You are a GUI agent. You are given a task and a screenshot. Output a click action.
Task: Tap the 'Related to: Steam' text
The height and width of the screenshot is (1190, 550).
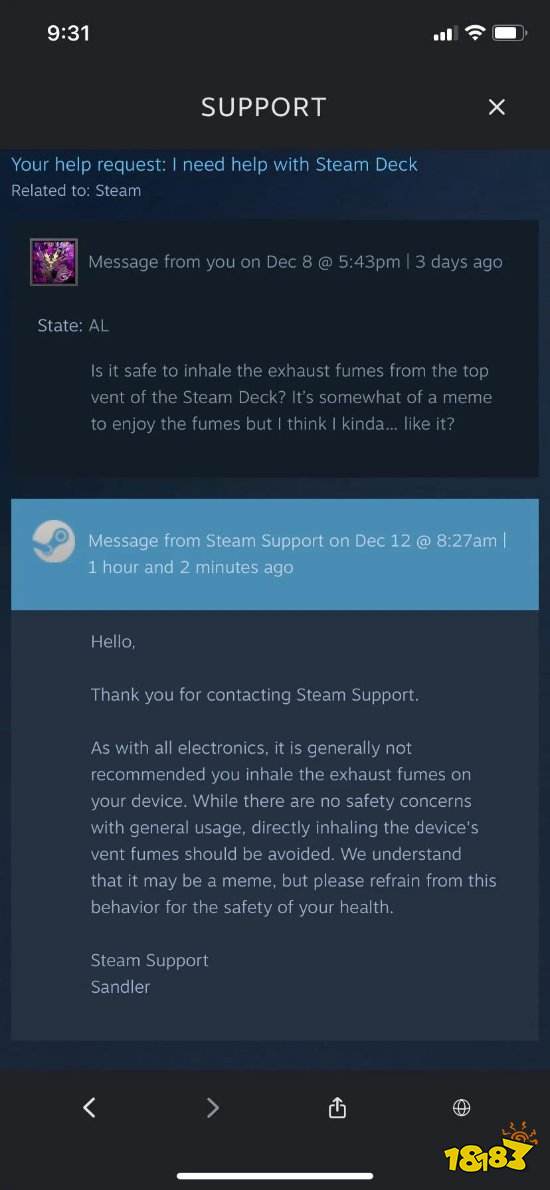tap(76, 190)
